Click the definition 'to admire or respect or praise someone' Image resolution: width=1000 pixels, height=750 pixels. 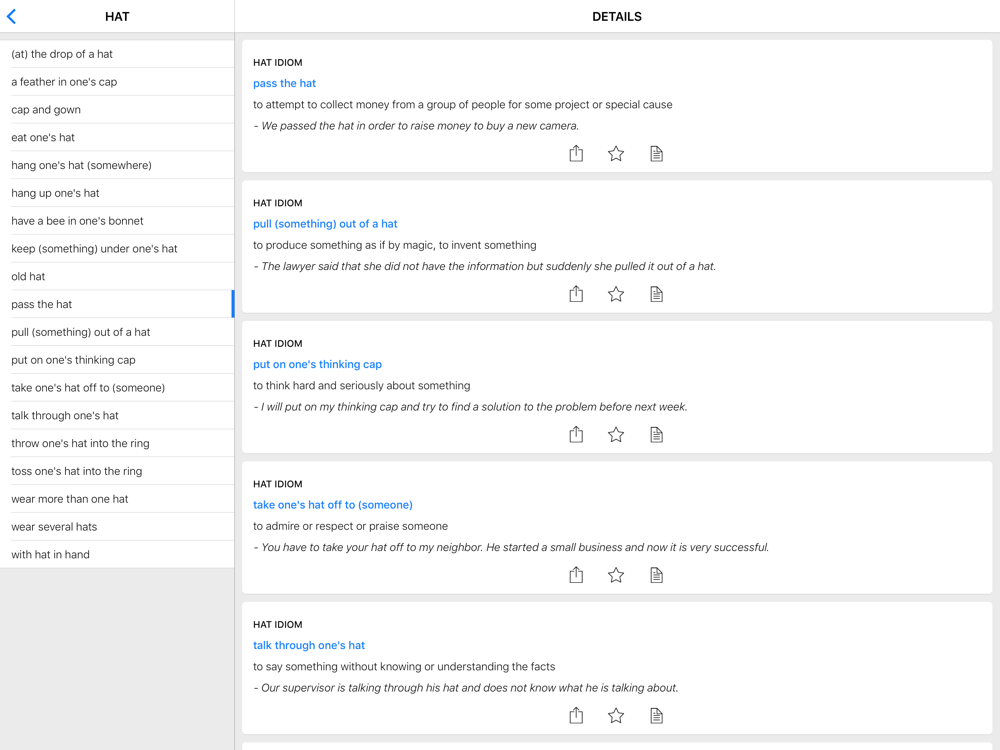pos(350,526)
